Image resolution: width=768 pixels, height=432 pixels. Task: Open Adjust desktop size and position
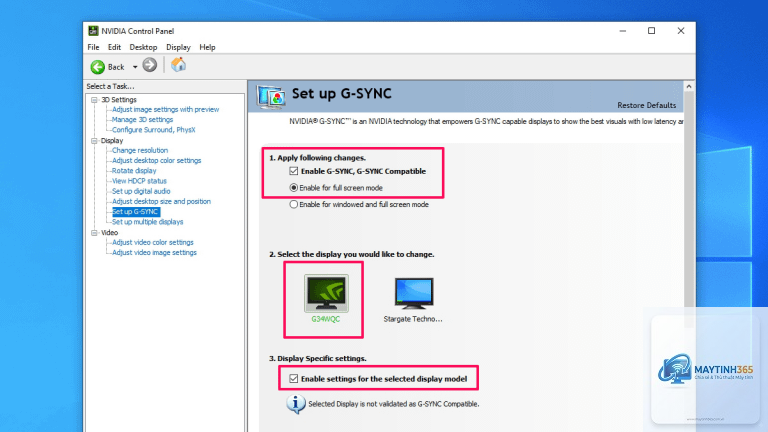161,201
